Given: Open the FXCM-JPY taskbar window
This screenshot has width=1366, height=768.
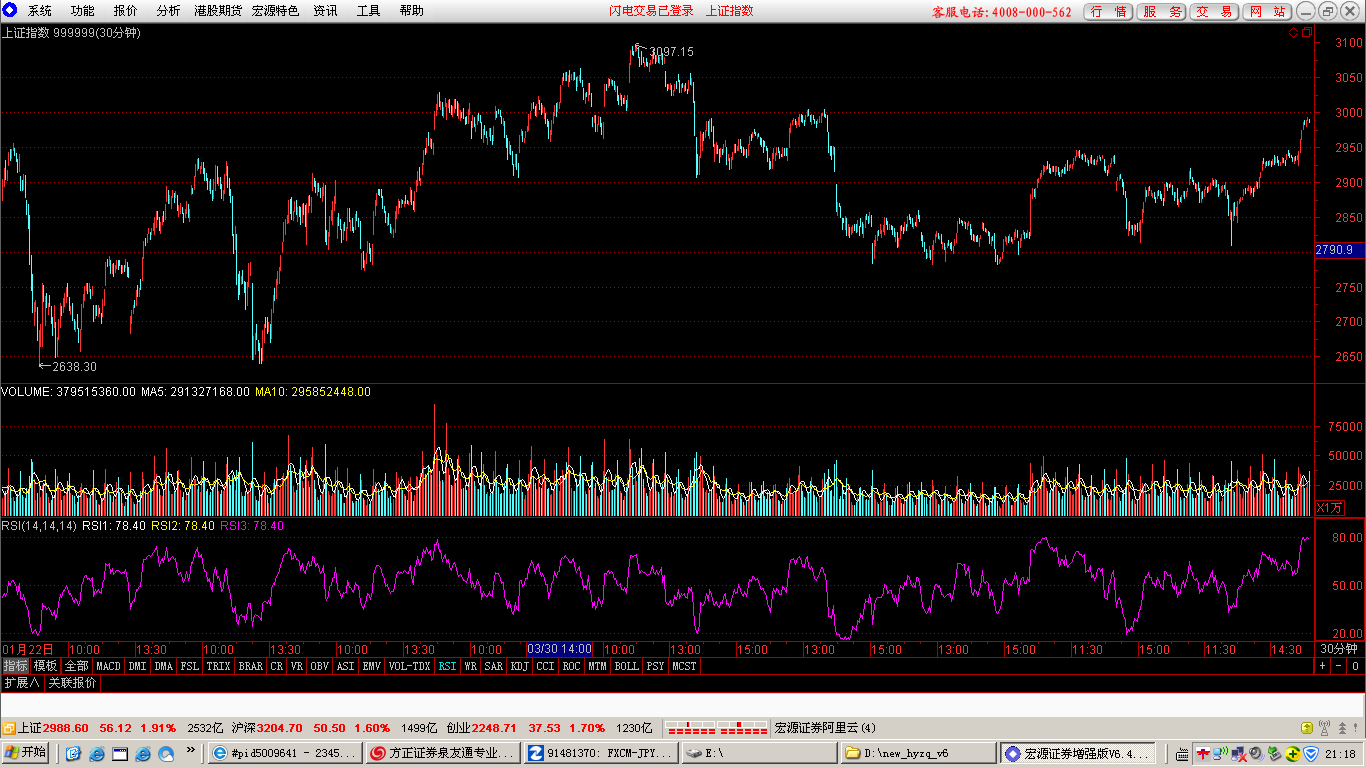Looking at the screenshot, I should coord(601,753).
